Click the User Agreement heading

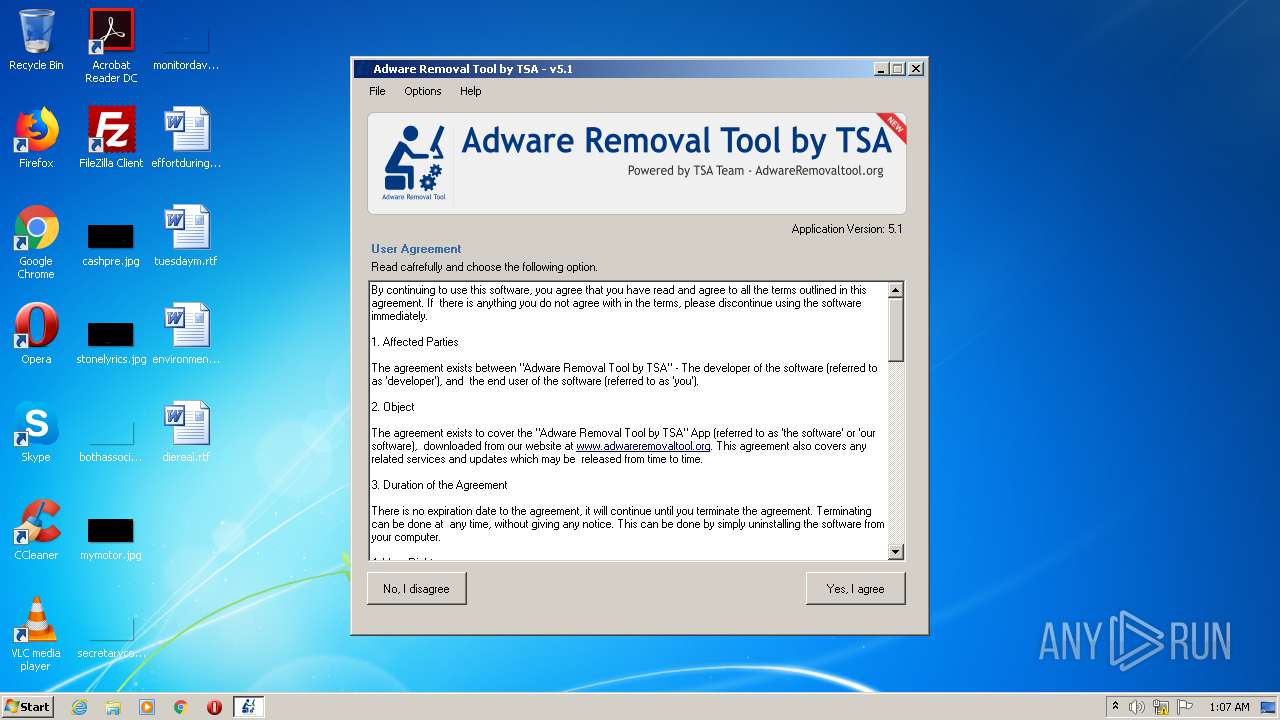[416, 249]
